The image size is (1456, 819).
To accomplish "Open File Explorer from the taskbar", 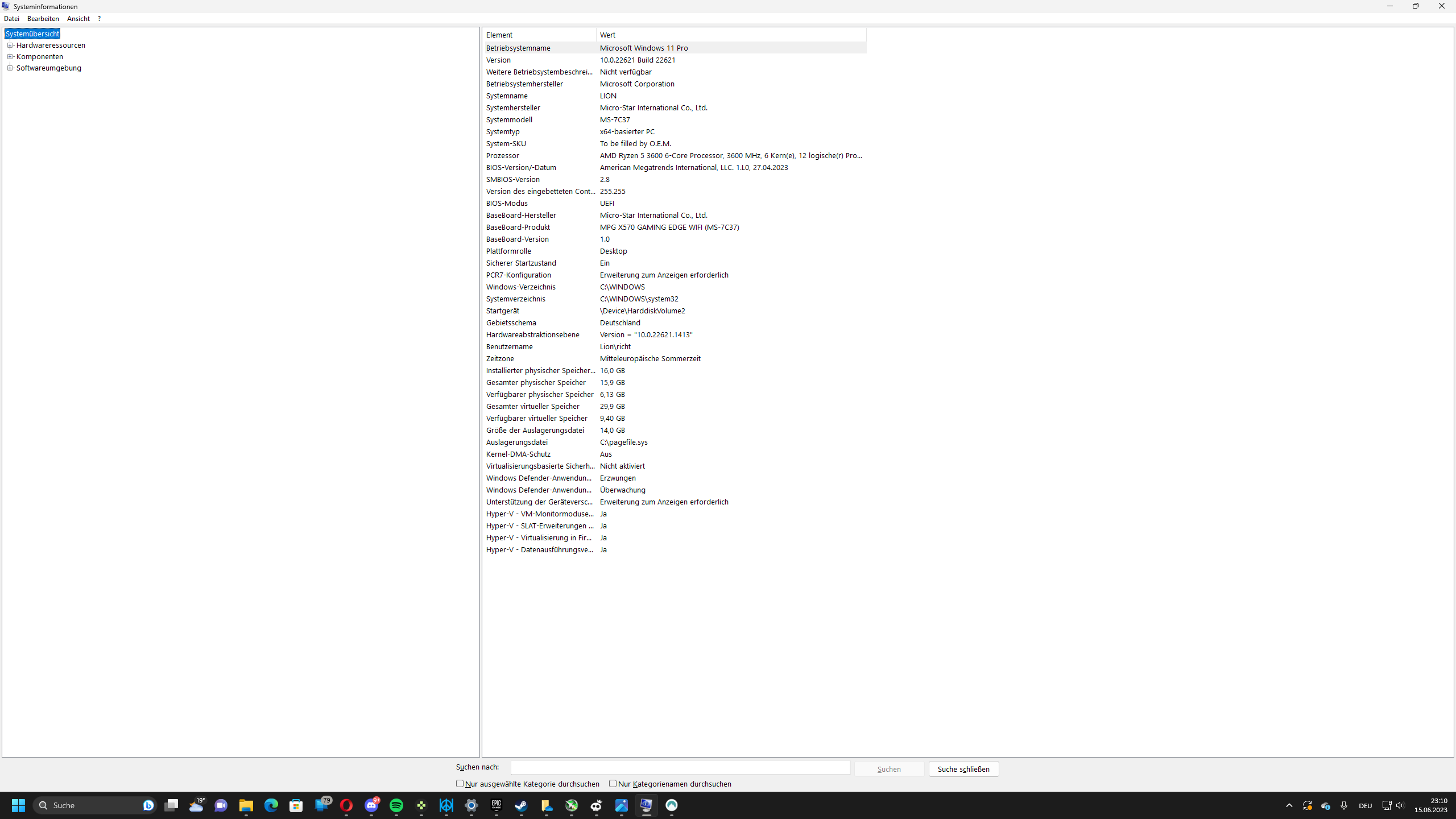I will point(246,805).
